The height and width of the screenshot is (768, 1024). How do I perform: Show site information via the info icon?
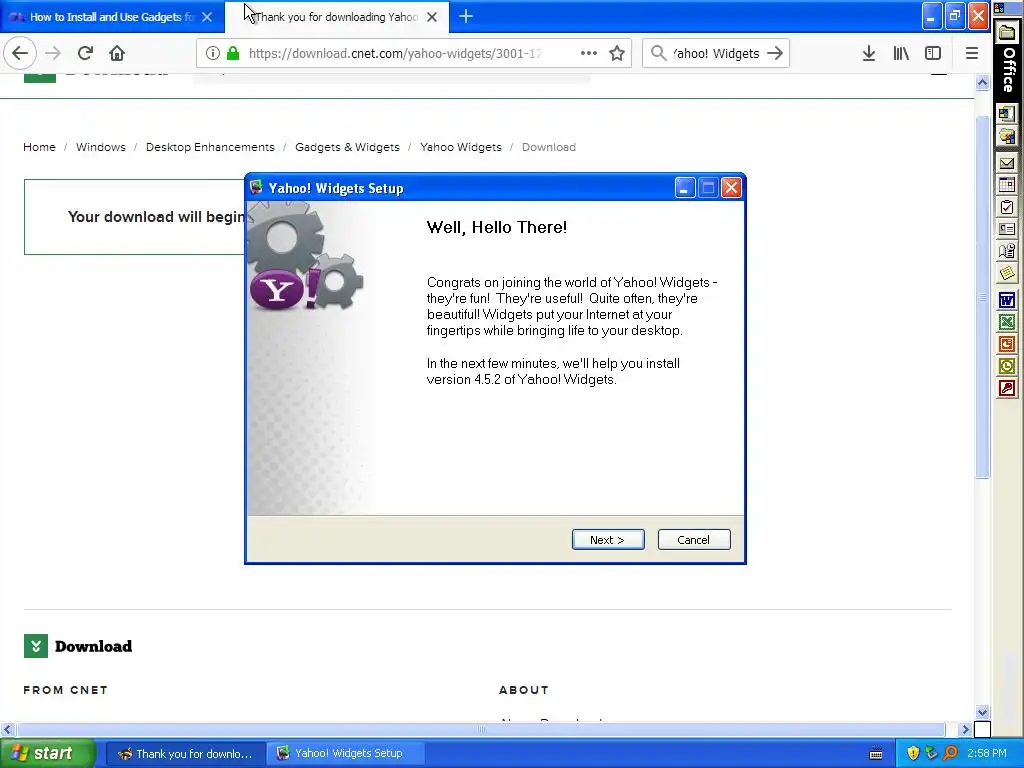coord(213,54)
